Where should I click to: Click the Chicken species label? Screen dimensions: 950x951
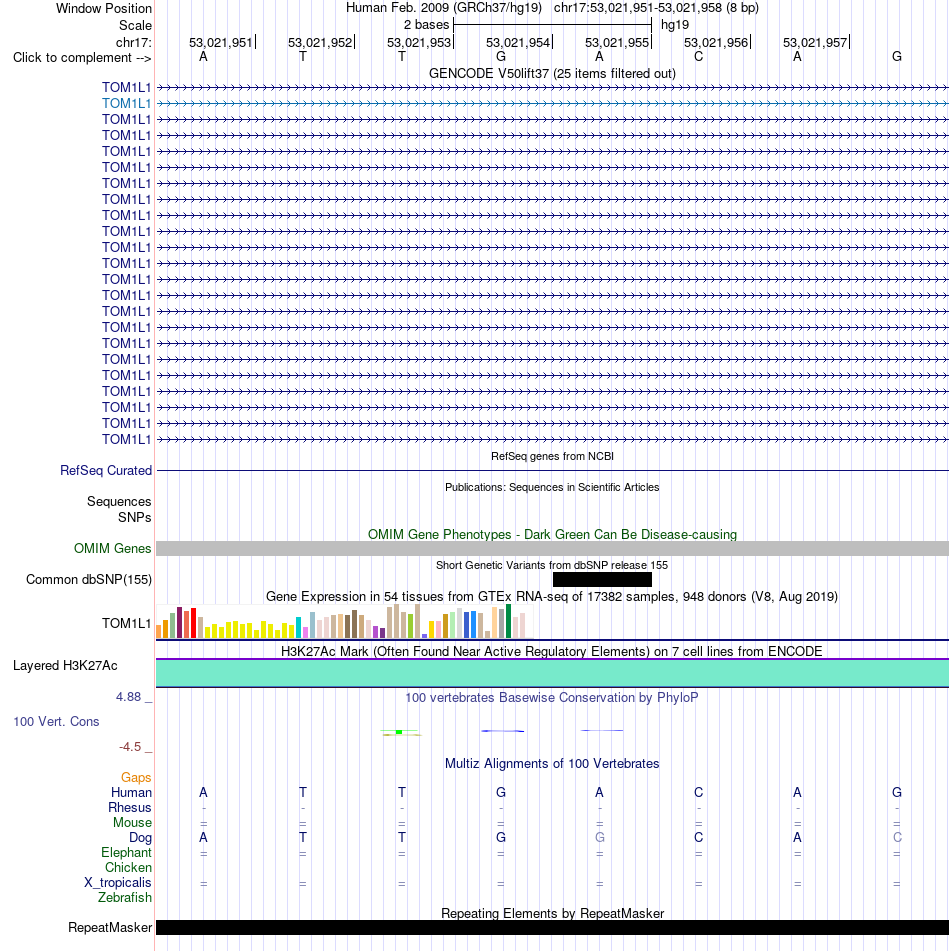[x=128, y=868]
